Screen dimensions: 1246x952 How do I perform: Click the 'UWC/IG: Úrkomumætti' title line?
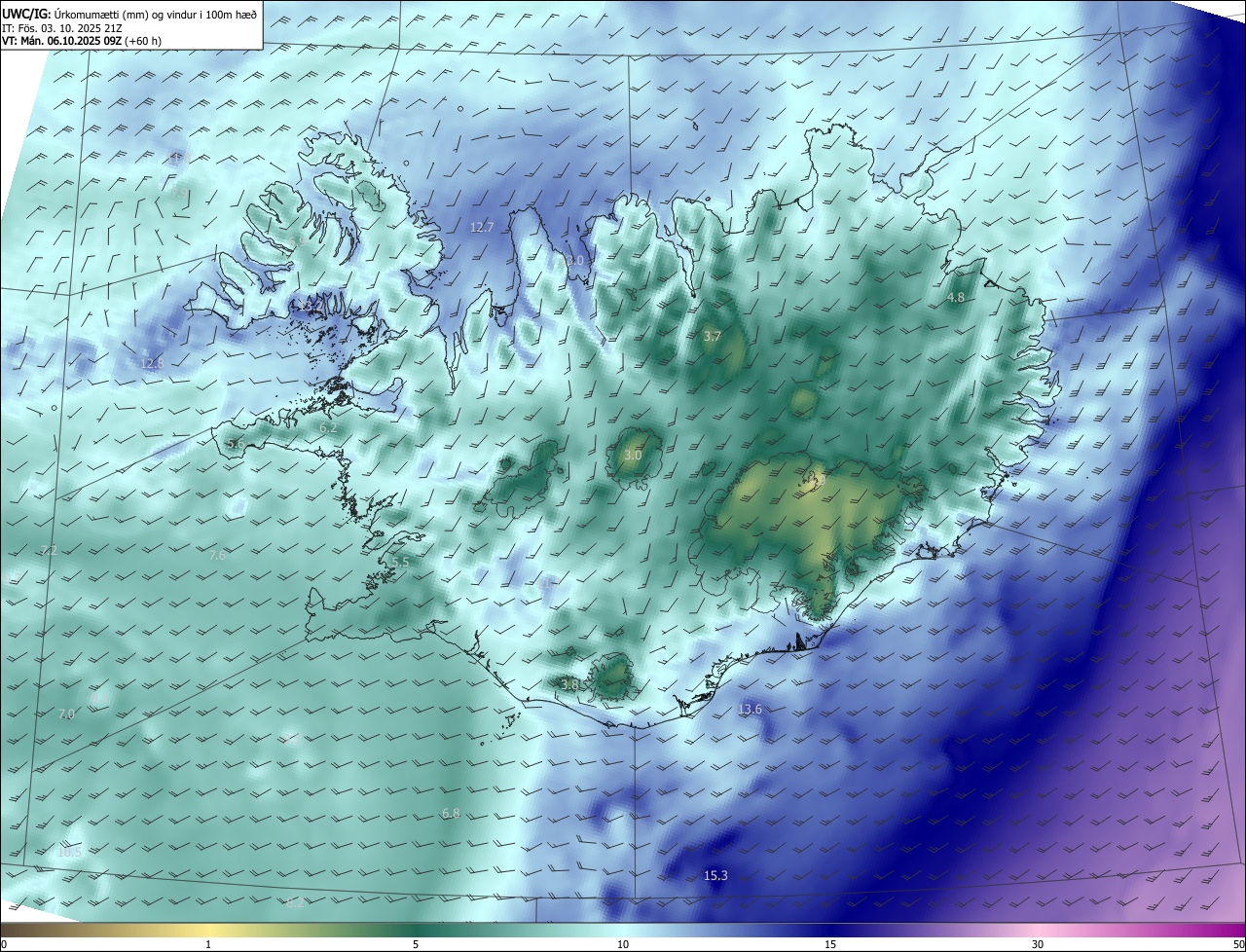click(129, 14)
